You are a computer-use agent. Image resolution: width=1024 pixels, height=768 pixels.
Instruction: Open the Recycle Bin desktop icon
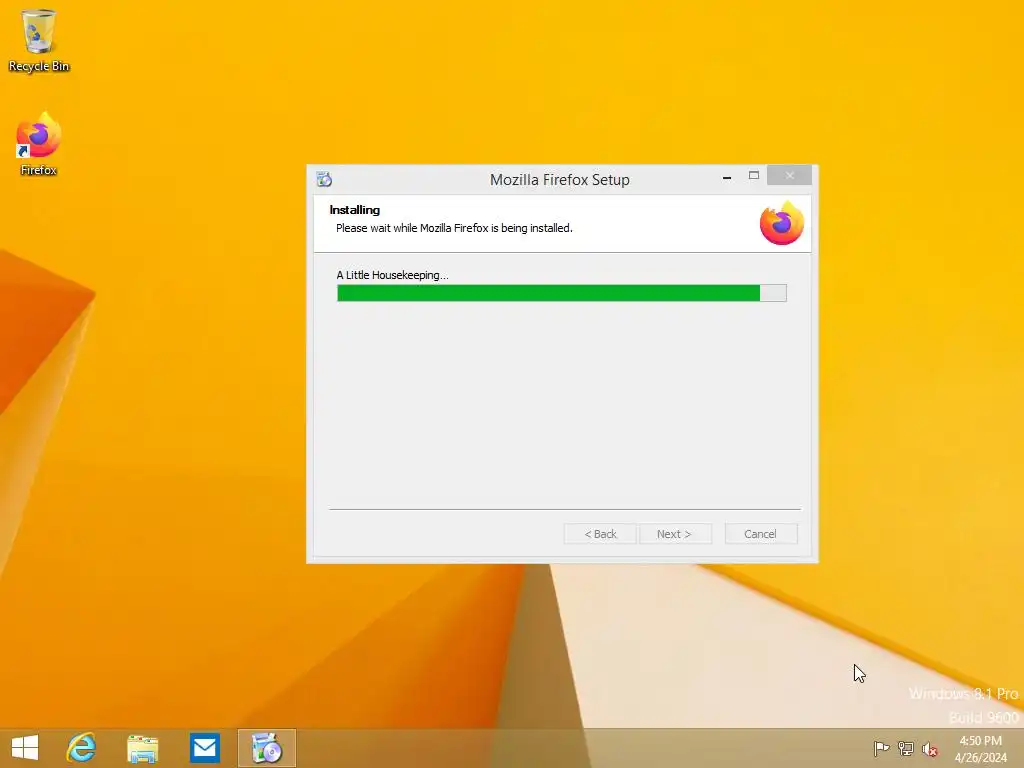click(x=39, y=40)
